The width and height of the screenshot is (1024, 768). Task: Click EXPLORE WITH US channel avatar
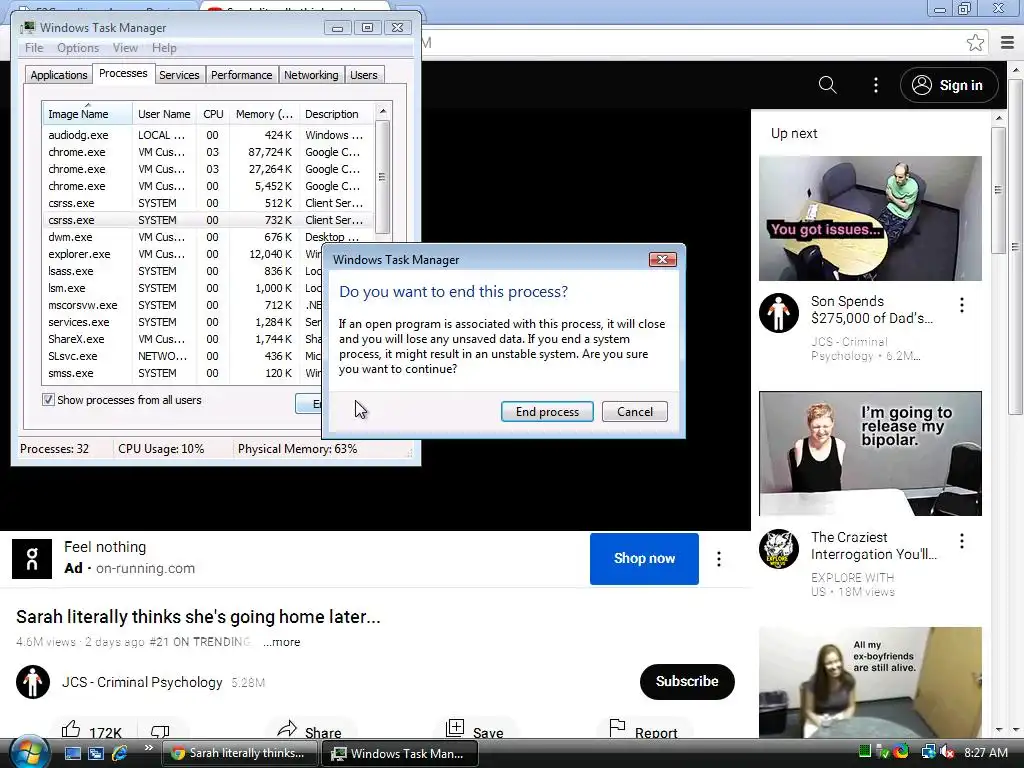point(778,549)
